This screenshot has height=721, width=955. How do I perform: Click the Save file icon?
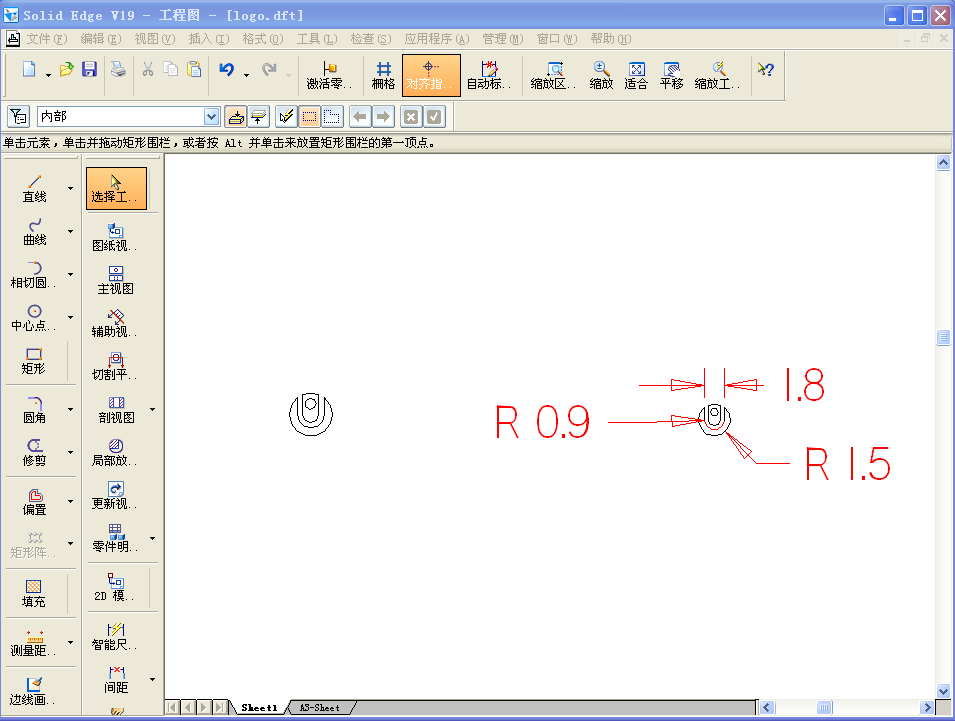[90, 69]
